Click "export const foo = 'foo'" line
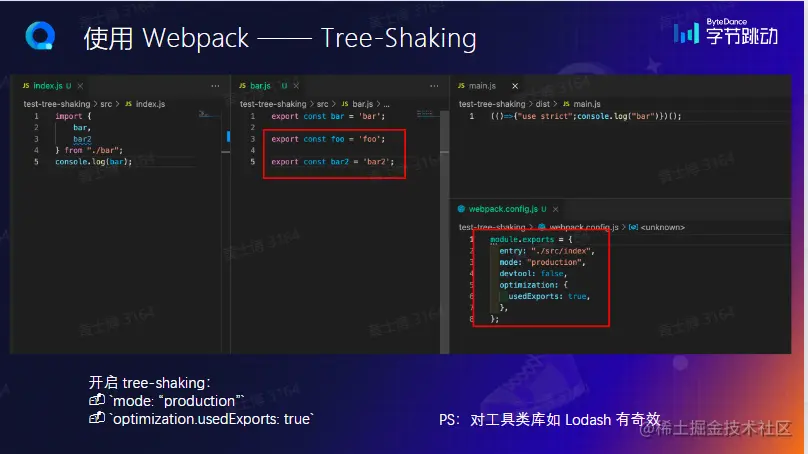The image size is (808, 454). [328, 139]
